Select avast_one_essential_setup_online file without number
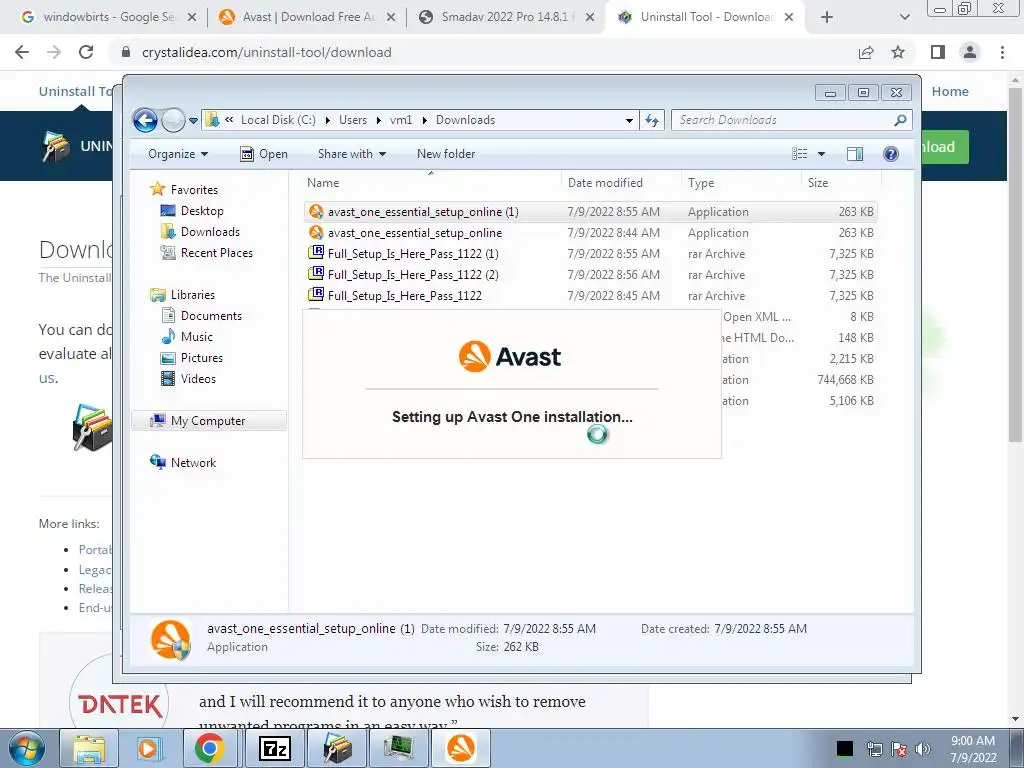The image size is (1024, 768). [591, 232]
